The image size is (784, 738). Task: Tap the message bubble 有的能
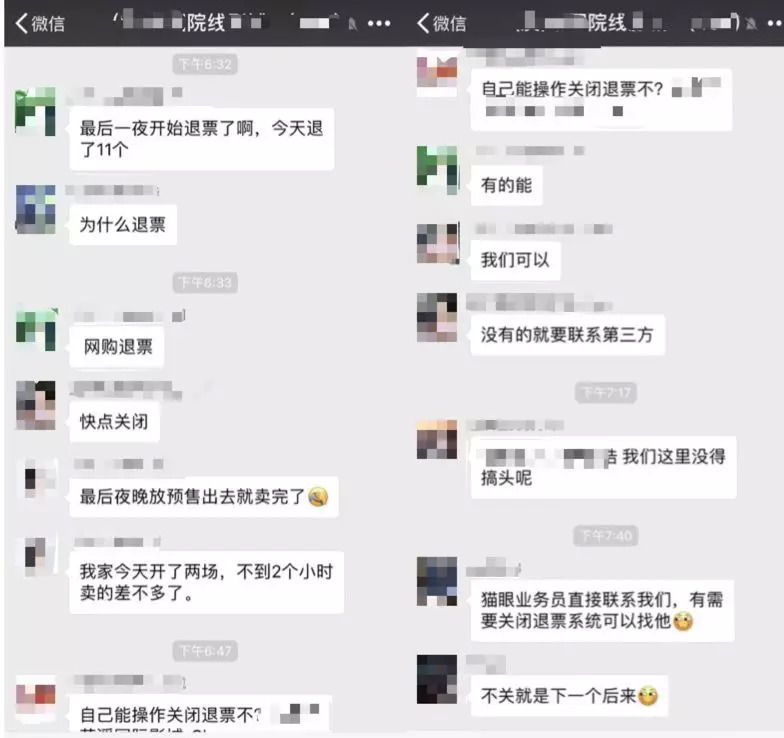[x=506, y=185]
